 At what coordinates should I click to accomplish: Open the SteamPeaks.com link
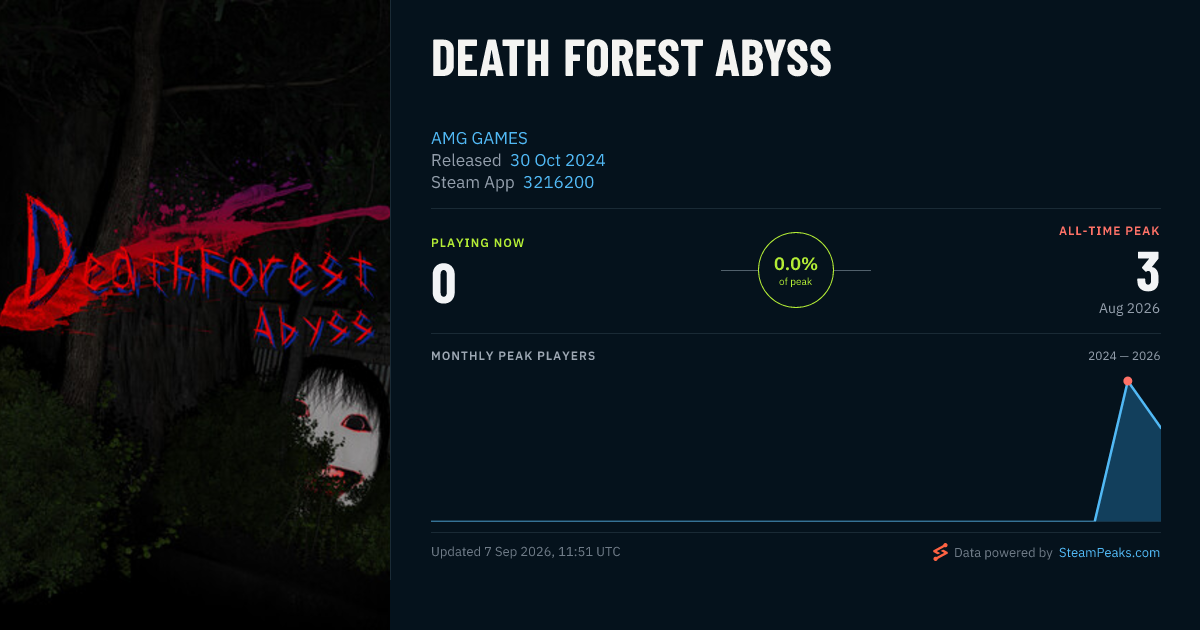(1109, 552)
